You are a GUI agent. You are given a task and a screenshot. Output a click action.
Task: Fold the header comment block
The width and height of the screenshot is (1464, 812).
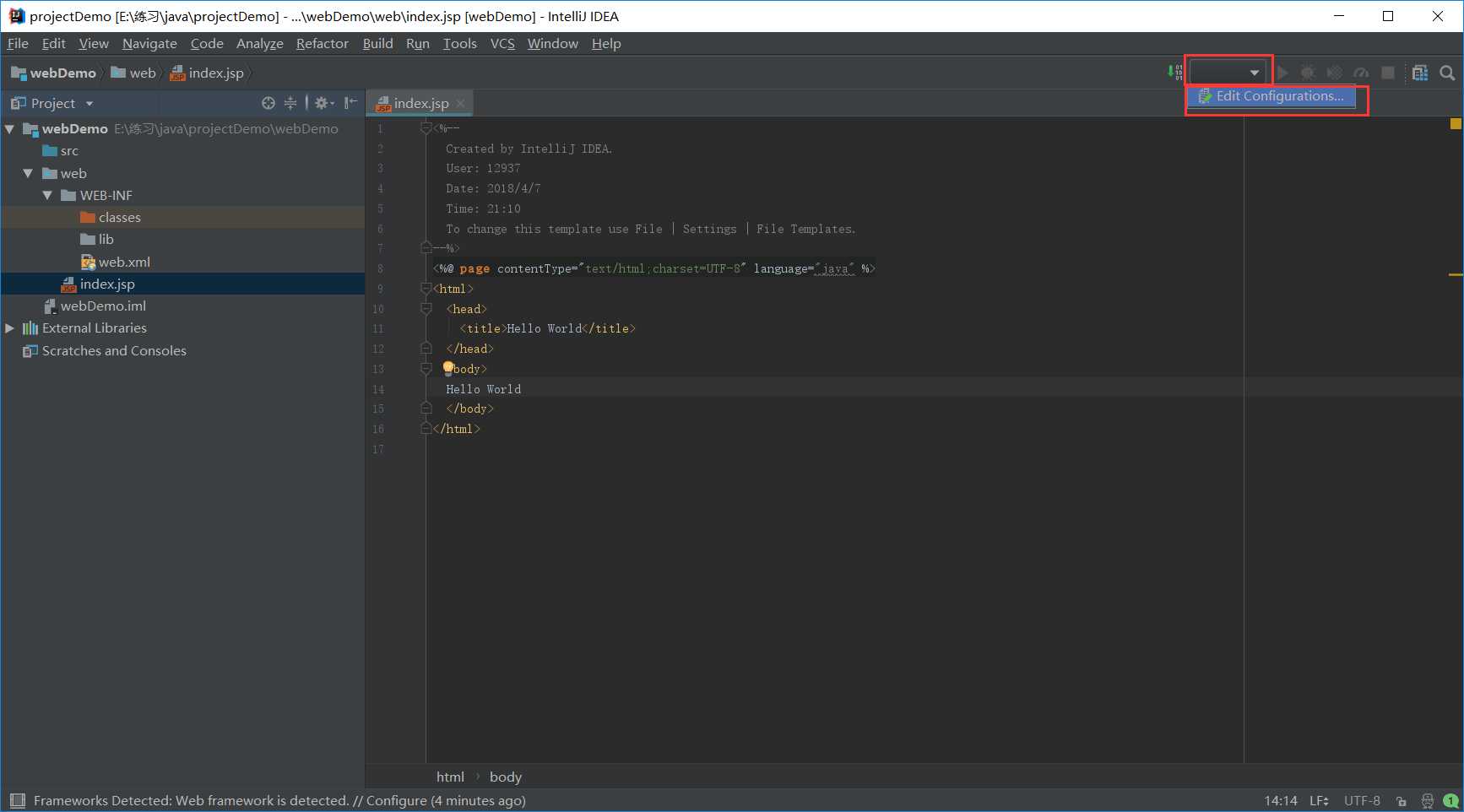(426, 128)
